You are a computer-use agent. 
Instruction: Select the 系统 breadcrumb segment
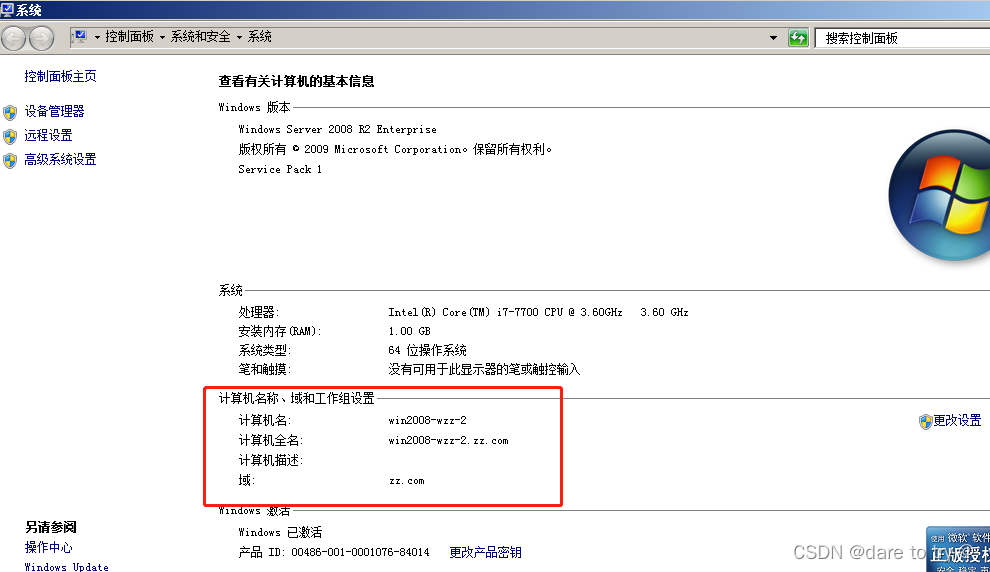click(x=259, y=37)
